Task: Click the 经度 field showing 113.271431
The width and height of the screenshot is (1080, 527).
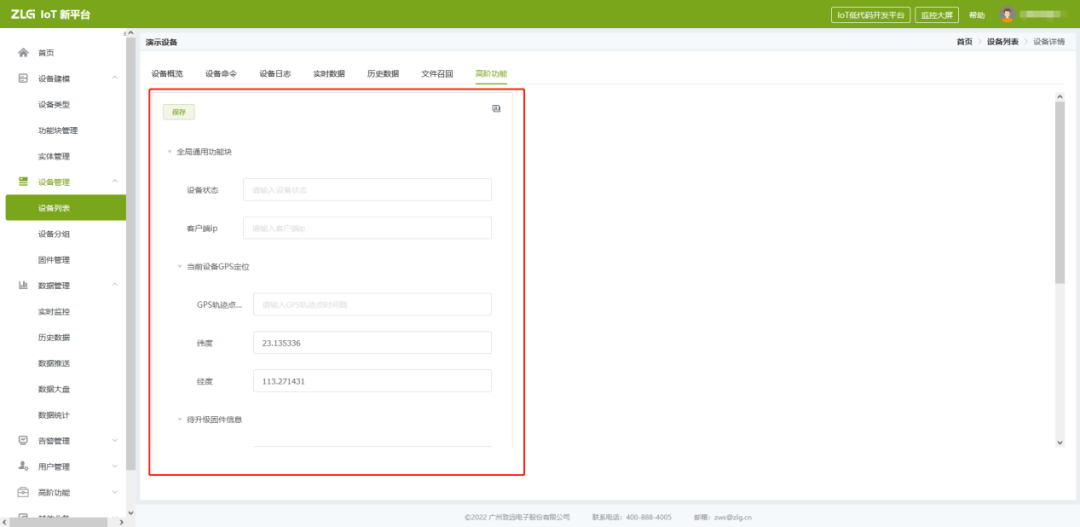Action: point(373,381)
